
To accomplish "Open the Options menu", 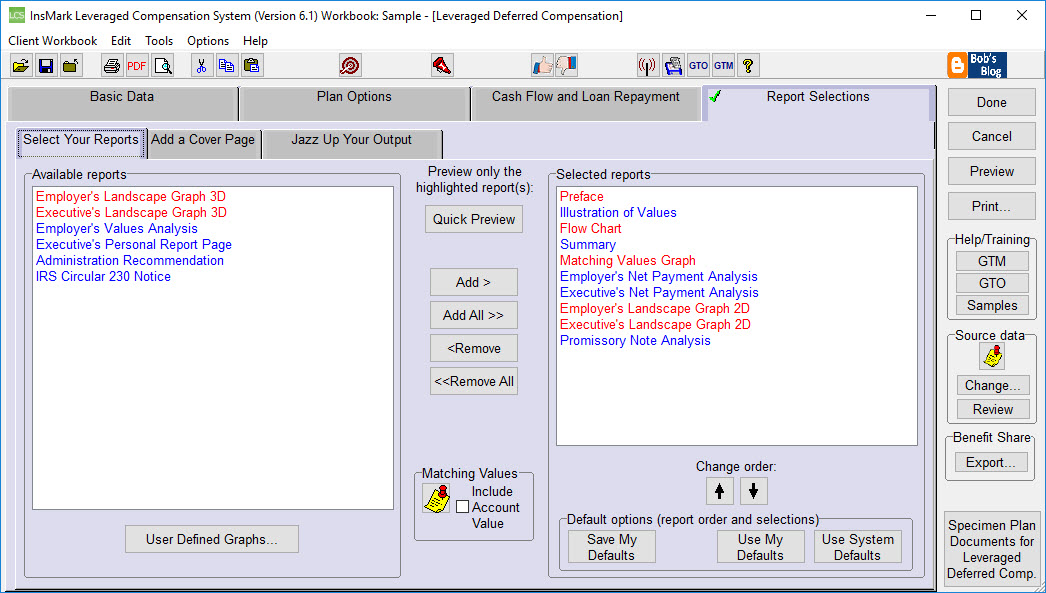I will [x=207, y=40].
